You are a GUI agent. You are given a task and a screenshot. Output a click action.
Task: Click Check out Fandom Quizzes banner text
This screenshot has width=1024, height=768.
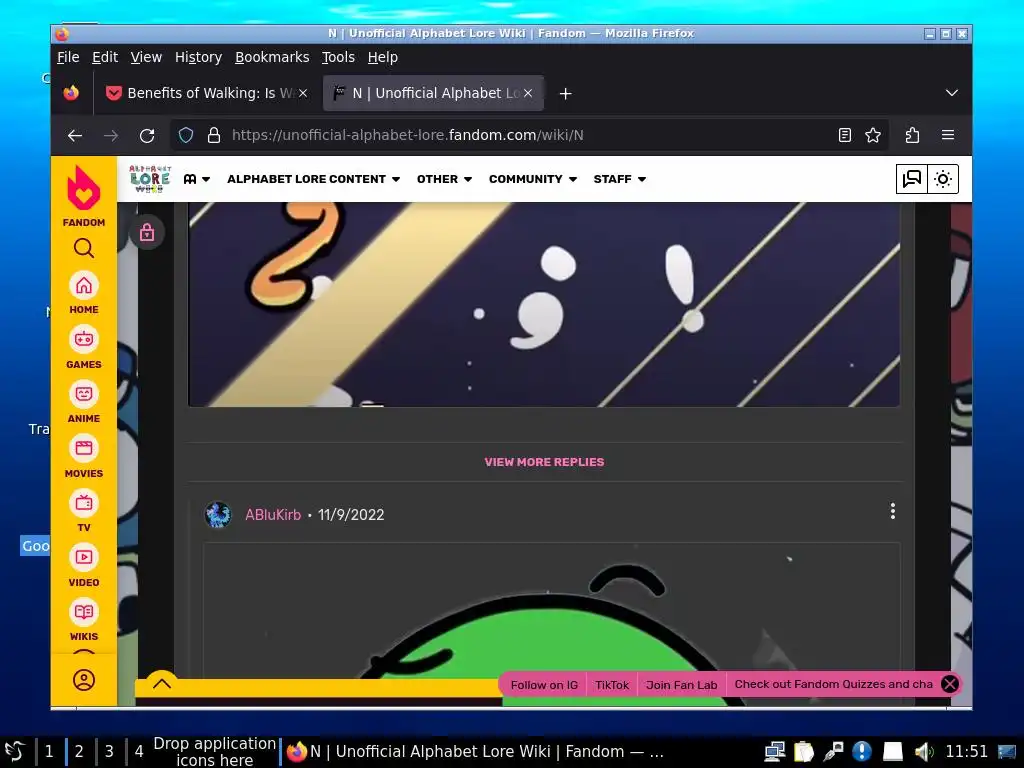tap(833, 684)
